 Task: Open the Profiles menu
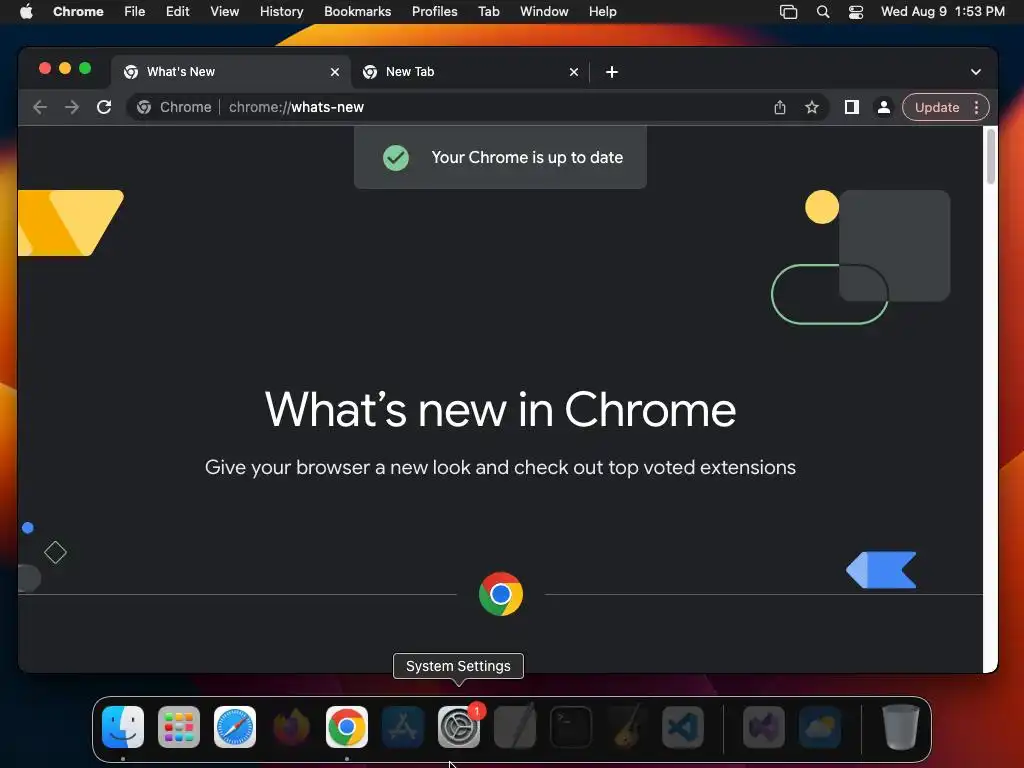pyautogui.click(x=434, y=12)
